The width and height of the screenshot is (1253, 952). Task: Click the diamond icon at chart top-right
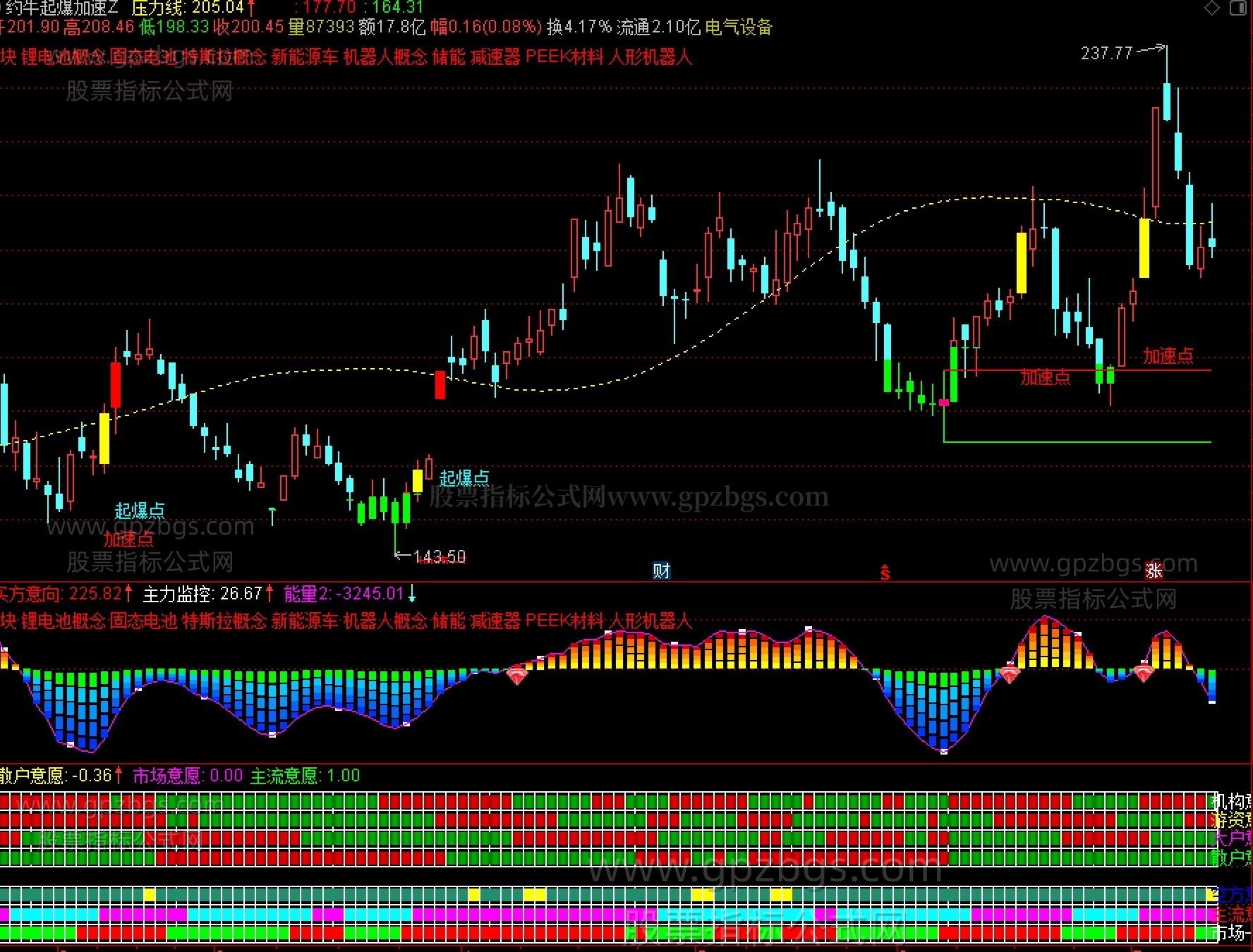[x=1211, y=8]
